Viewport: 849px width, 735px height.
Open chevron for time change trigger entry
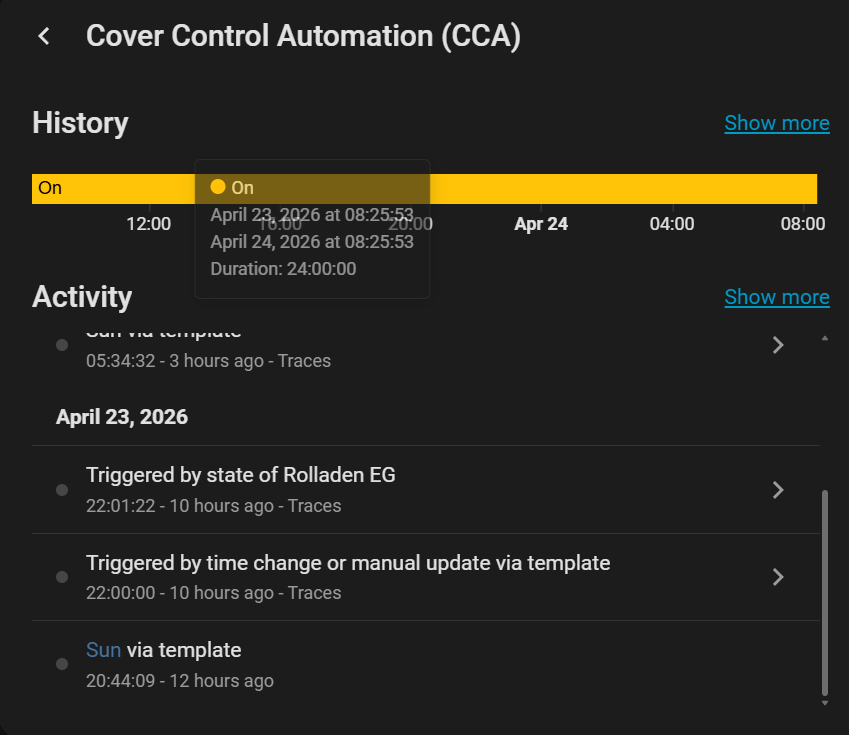pyautogui.click(x=778, y=577)
